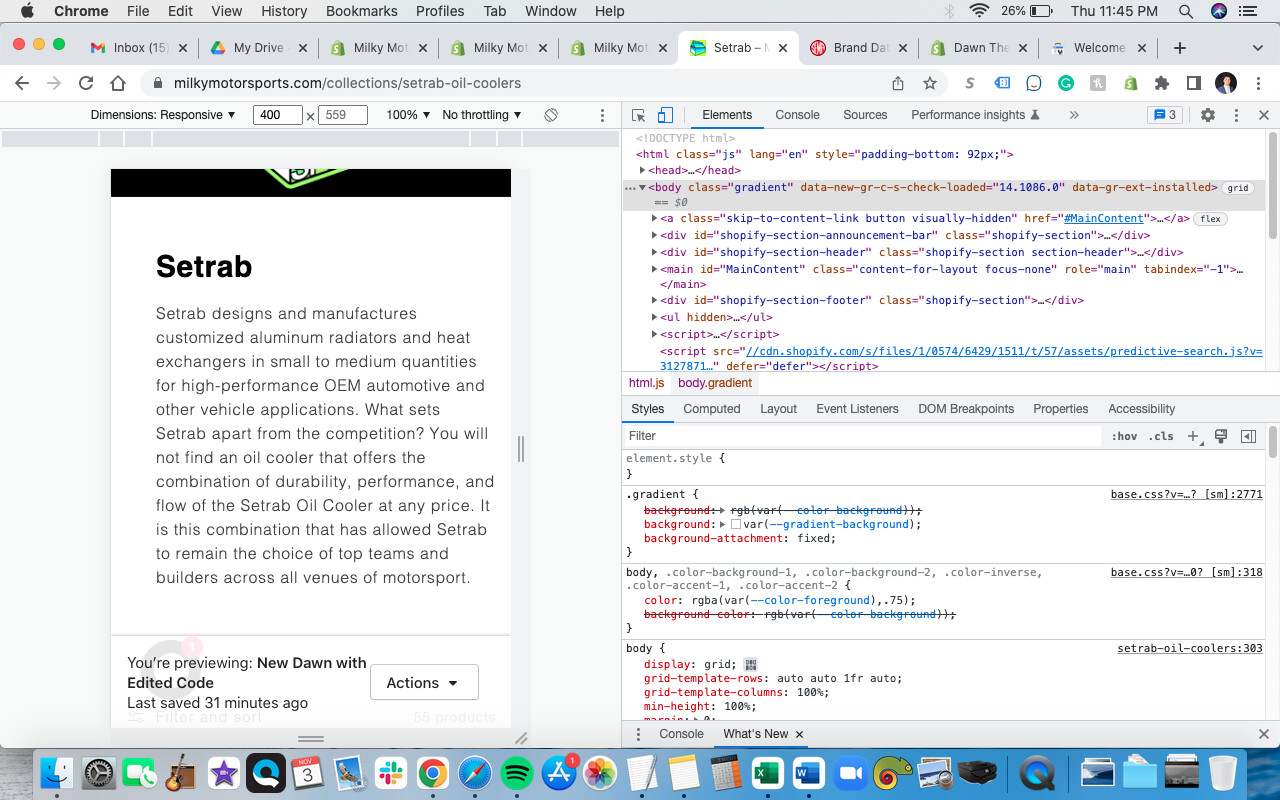Select body.gradient in the breadcrumb
1280x800 pixels.
click(x=715, y=383)
